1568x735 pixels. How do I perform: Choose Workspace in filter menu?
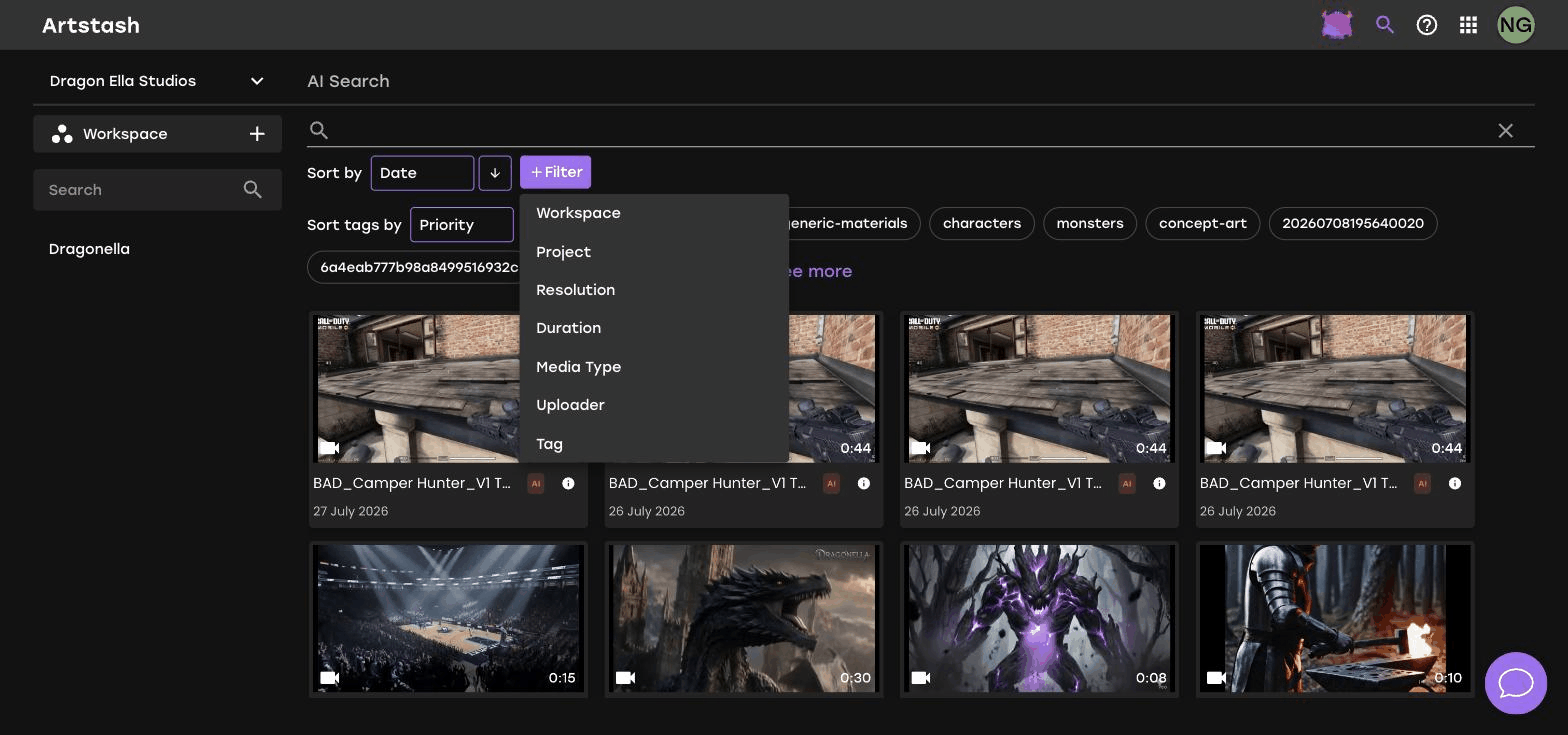(654, 213)
